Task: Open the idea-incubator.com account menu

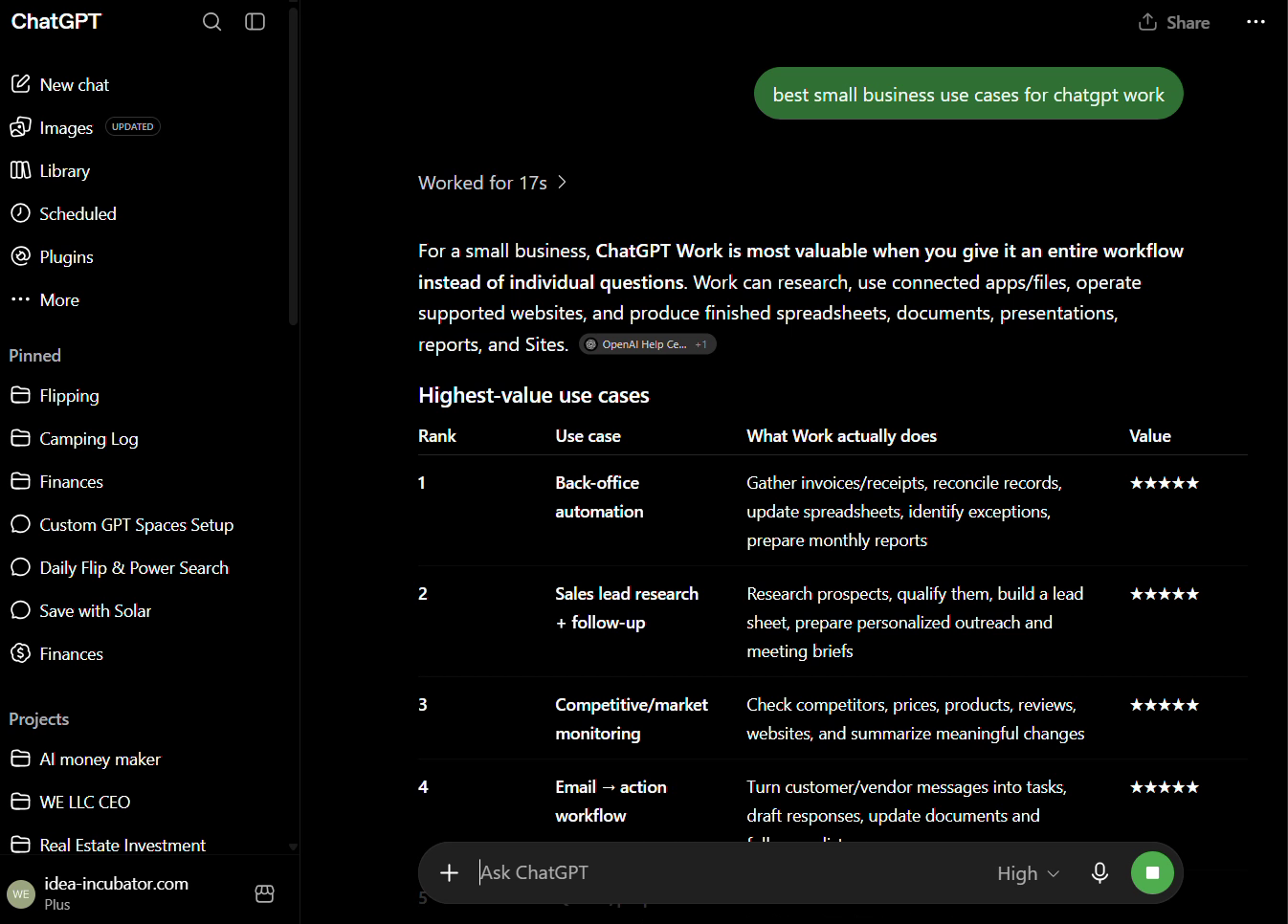Action: (116, 892)
